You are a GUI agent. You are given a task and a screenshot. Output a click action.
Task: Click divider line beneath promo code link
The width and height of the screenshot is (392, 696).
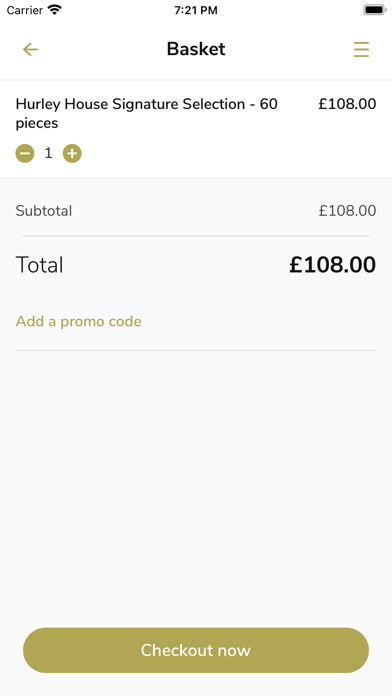pos(196,350)
